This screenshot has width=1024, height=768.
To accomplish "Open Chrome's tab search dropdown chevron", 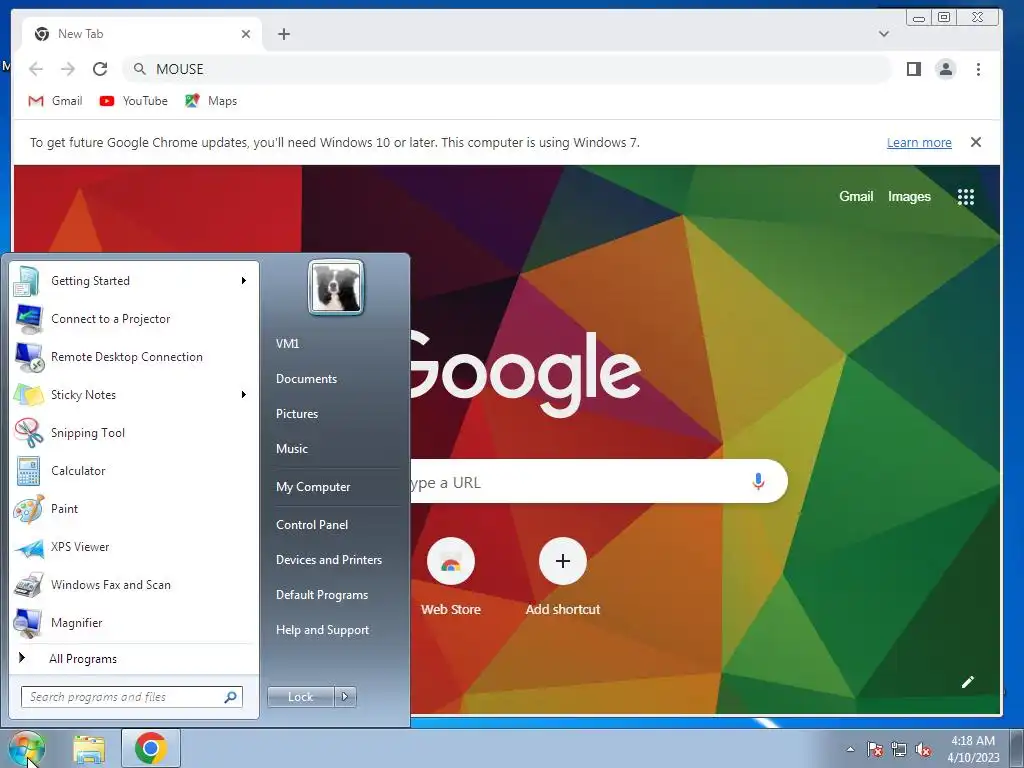I will coord(884,34).
